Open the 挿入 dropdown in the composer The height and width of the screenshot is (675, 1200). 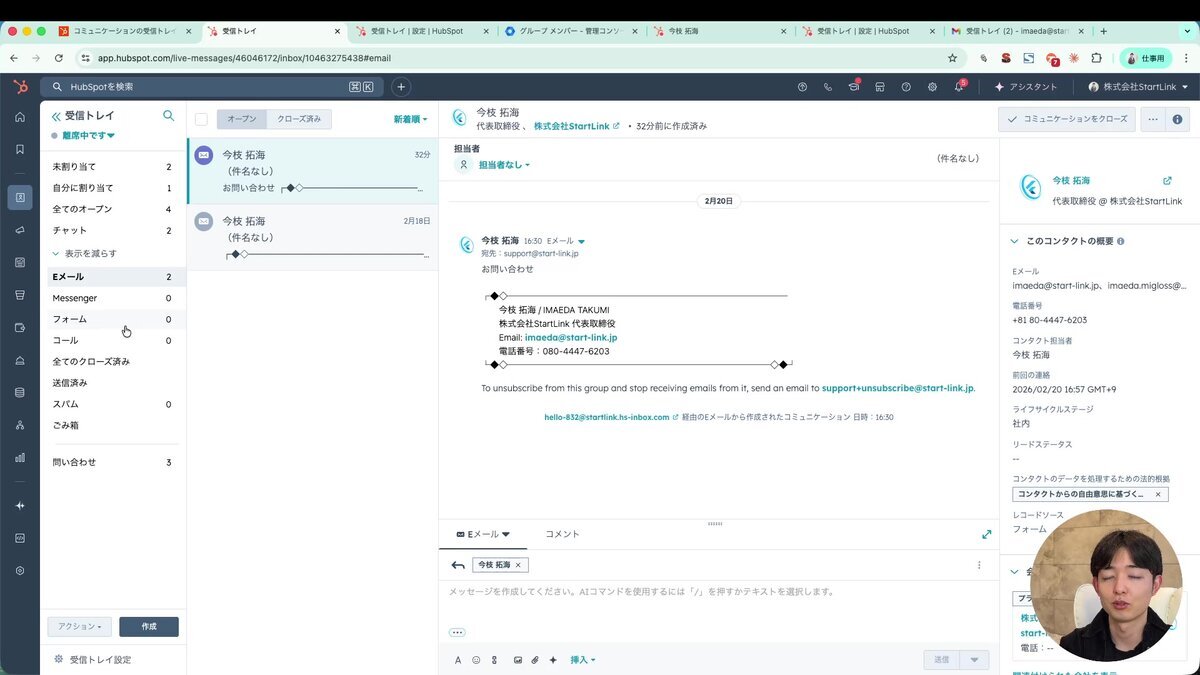pos(582,659)
